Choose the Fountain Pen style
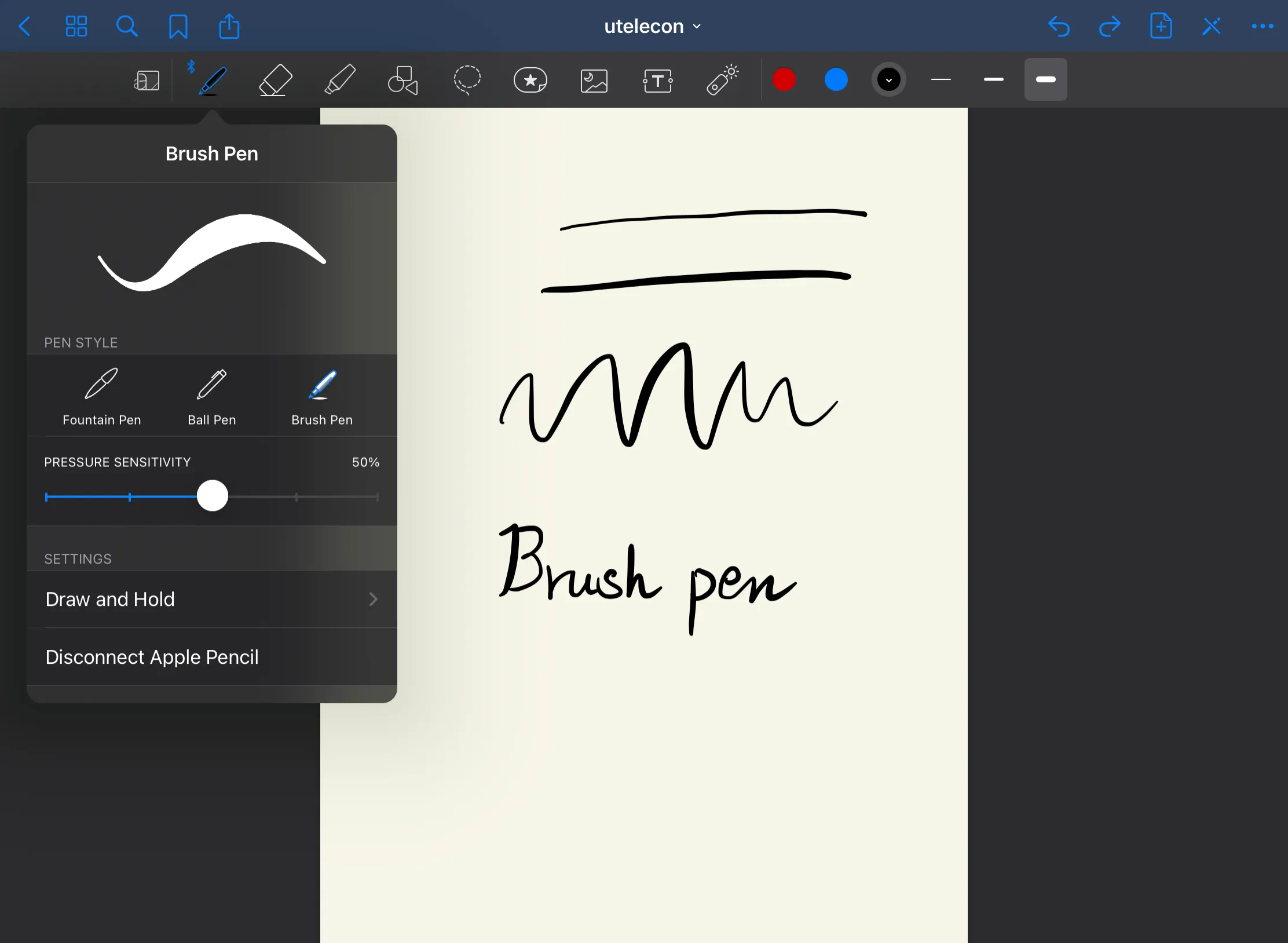This screenshot has height=943, width=1288. [102, 397]
